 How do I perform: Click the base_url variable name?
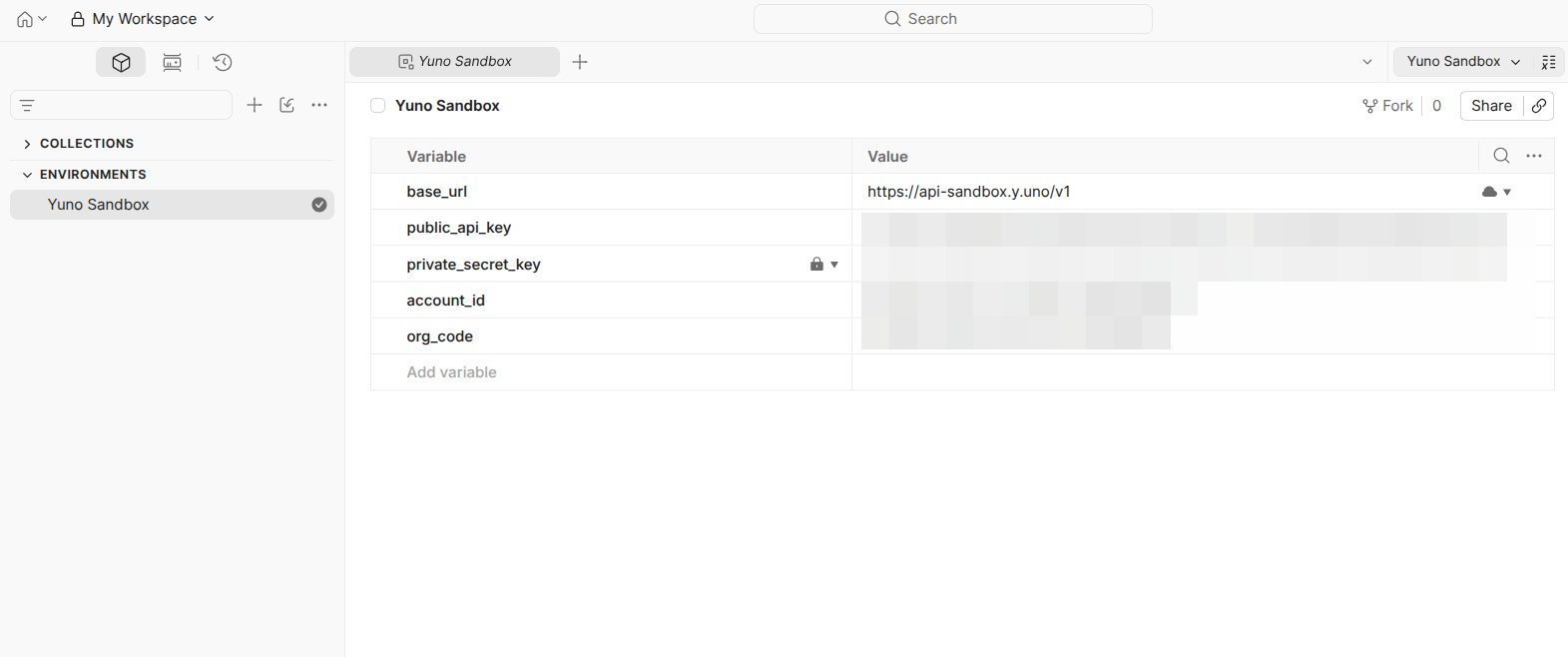tap(437, 192)
